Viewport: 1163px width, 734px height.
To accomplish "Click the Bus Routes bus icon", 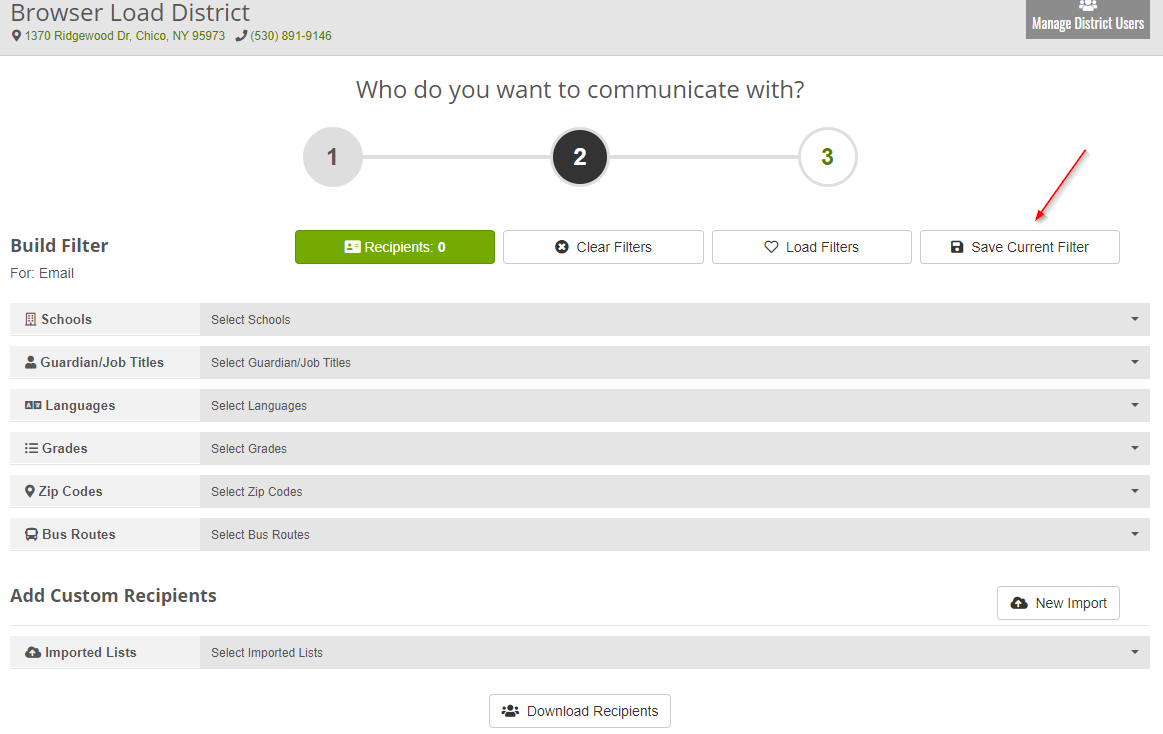I will pos(31,535).
